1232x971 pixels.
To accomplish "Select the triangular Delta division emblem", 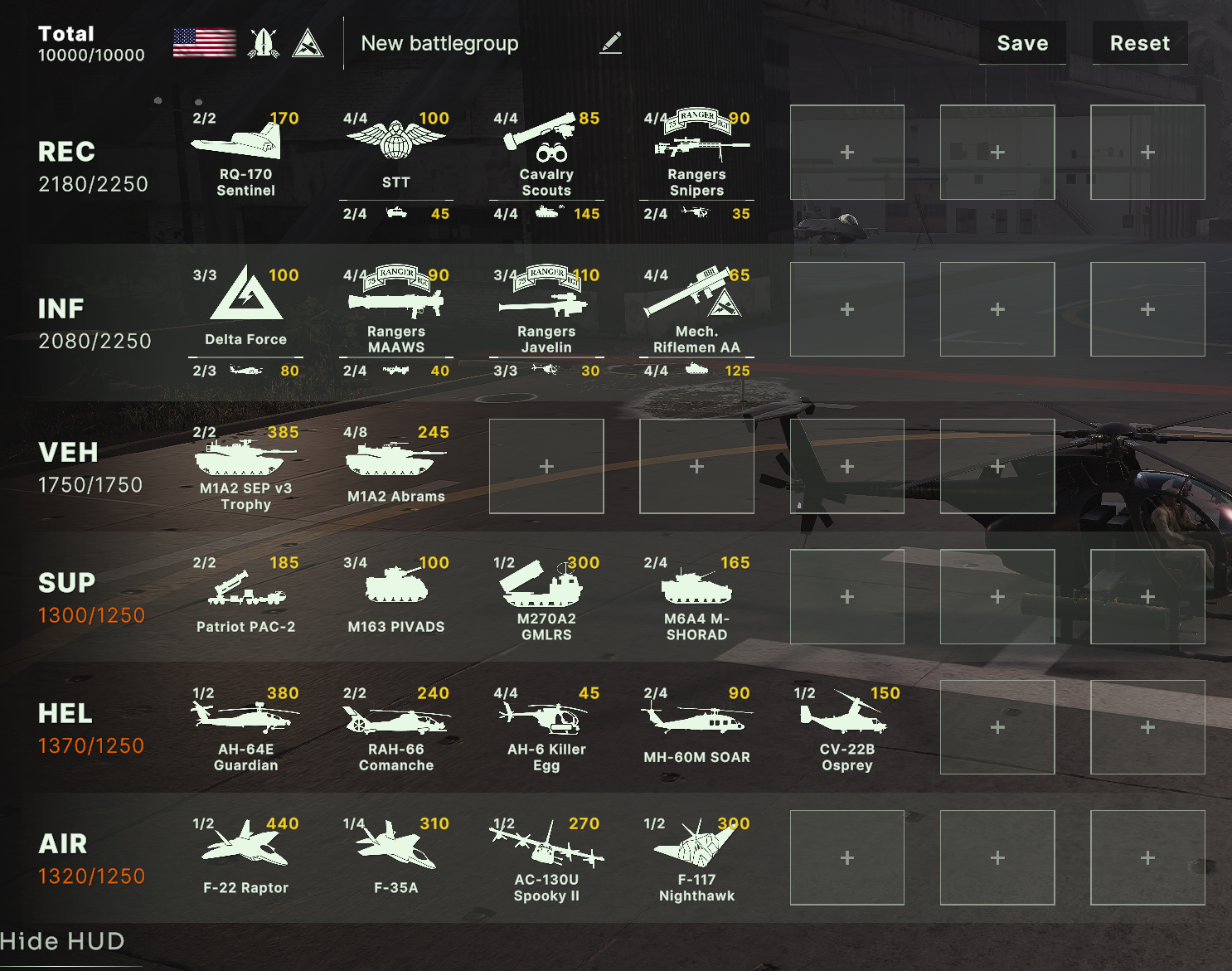I will [x=308, y=43].
